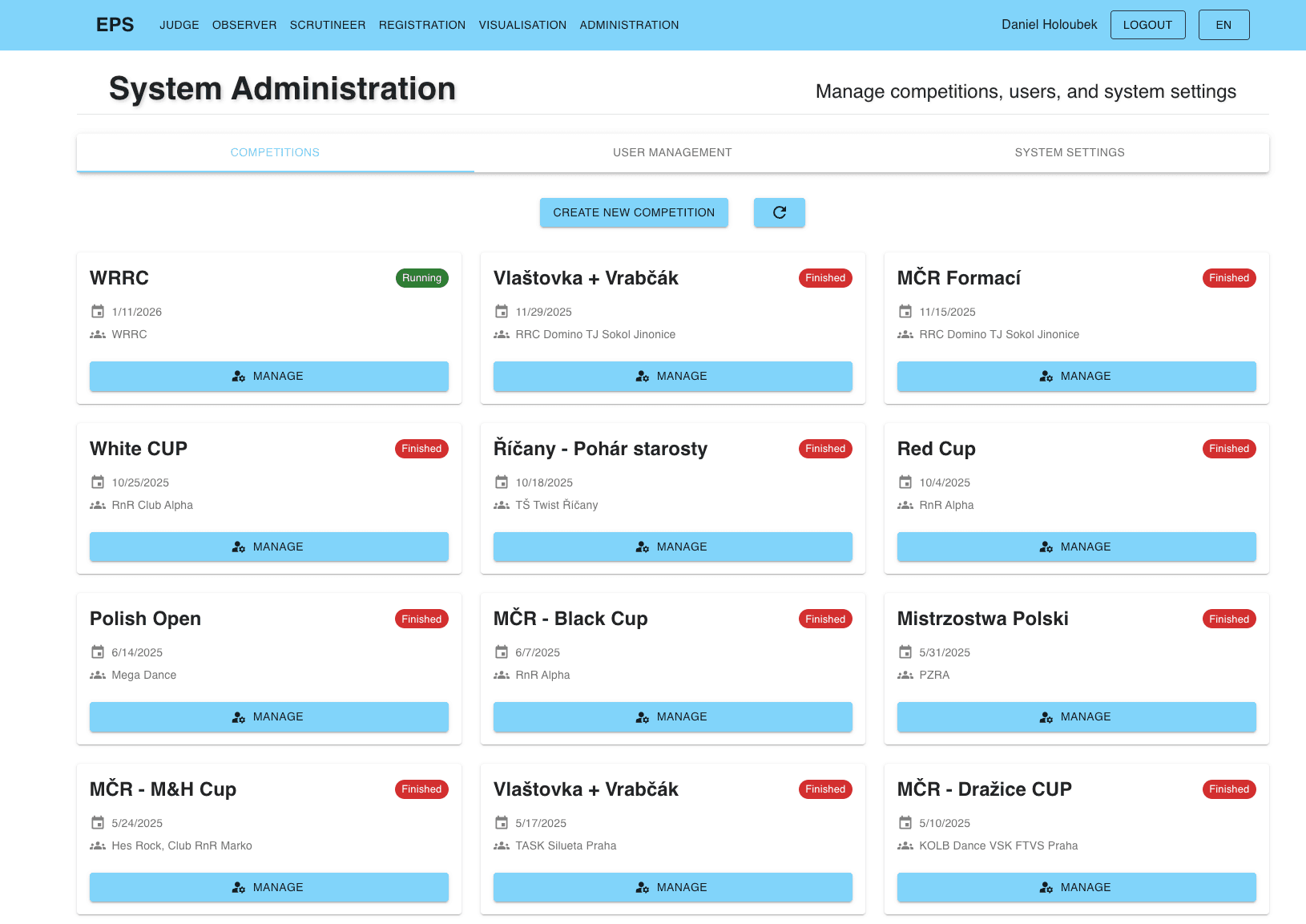Manage the Polish Open competition
The width and height of the screenshot is (1306, 924).
click(269, 716)
